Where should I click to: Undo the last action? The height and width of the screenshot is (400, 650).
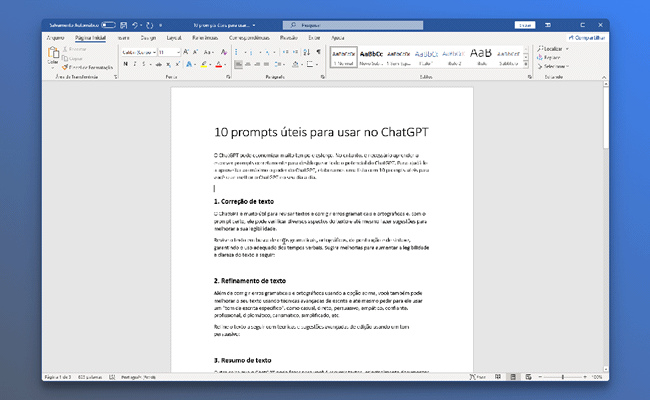click(x=135, y=25)
